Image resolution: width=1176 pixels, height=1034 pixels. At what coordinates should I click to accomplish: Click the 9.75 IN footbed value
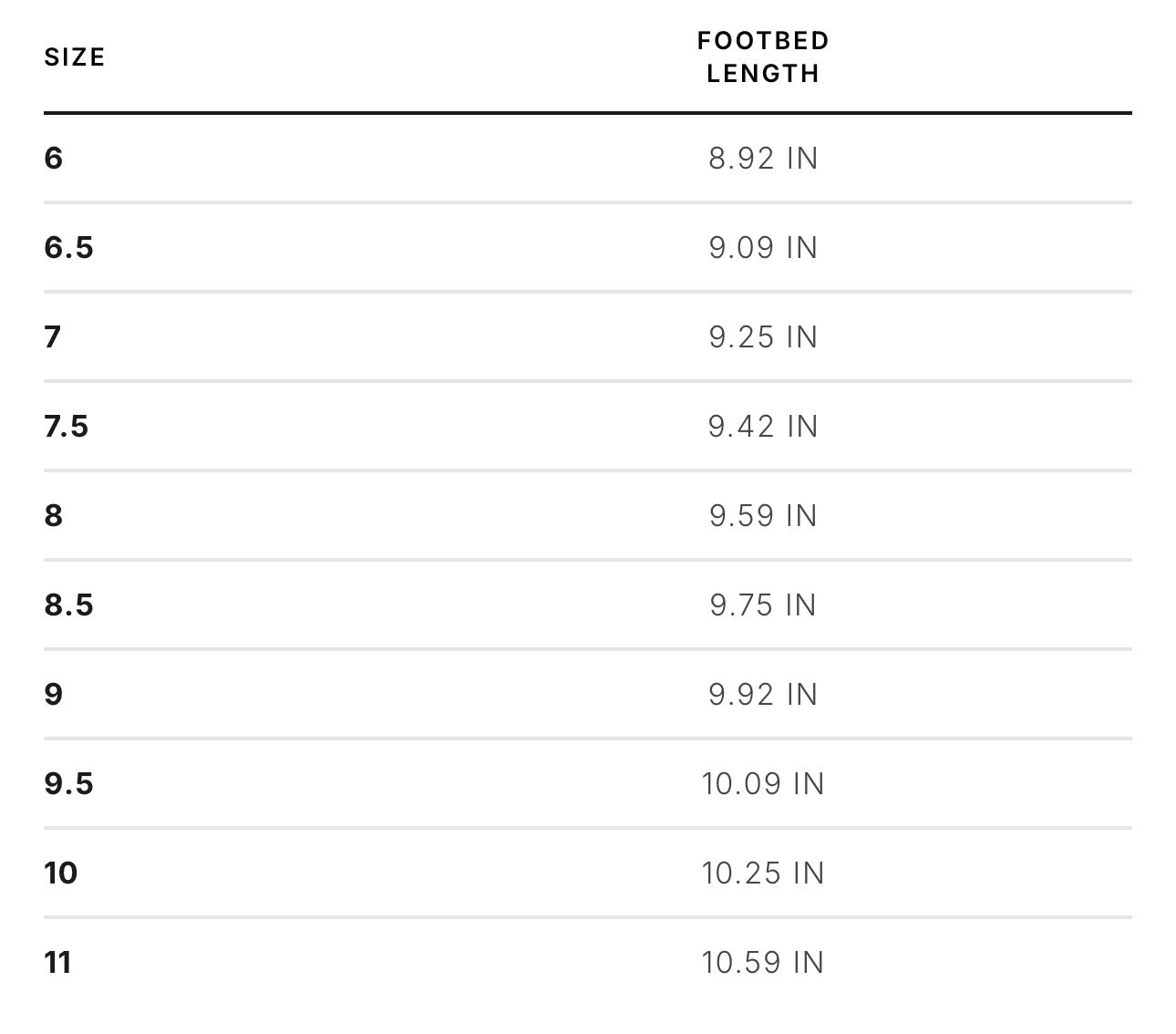pos(763,605)
